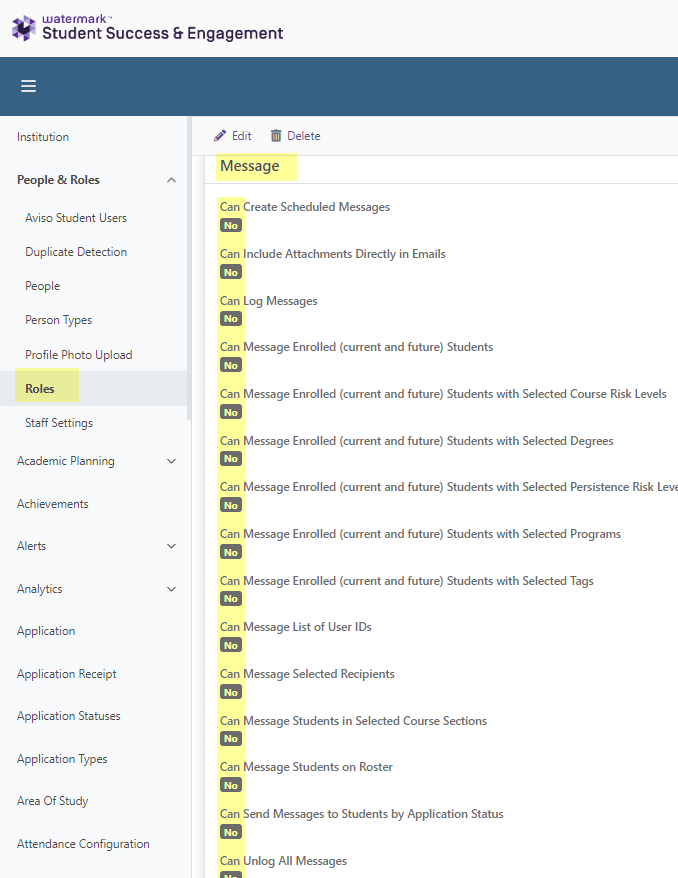Open Attendance Configuration
Image resolution: width=678 pixels, height=878 pixels.
83,844
